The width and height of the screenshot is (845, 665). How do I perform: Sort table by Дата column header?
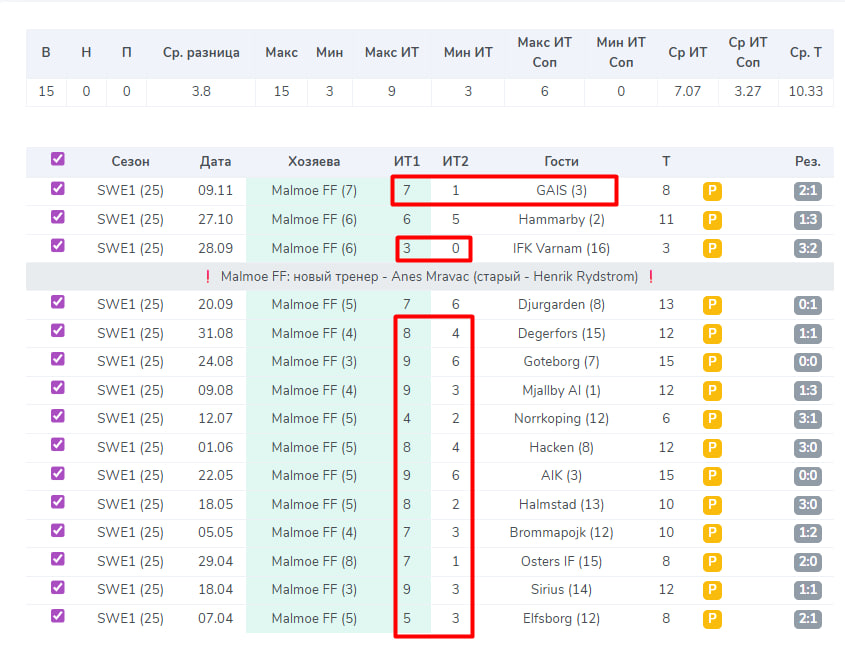pyautogui.click(x=215, y=161)
